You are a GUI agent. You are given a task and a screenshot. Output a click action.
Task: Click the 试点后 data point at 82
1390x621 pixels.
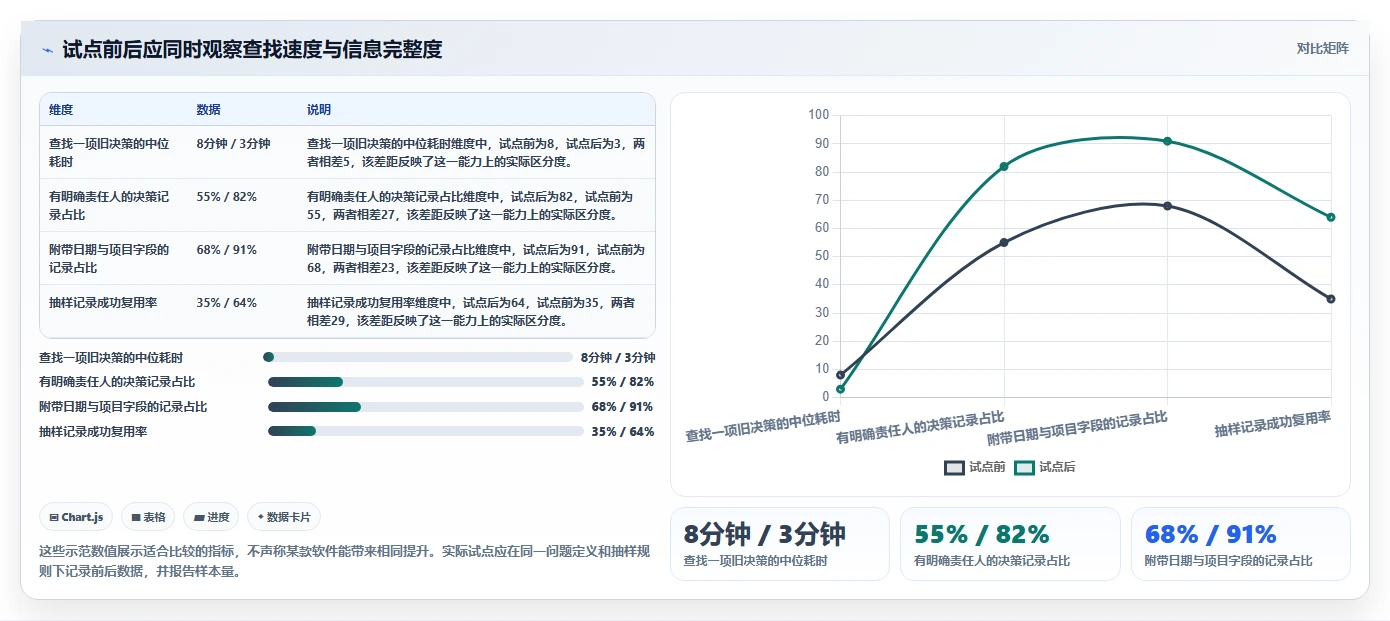[x=1004, y=166]
